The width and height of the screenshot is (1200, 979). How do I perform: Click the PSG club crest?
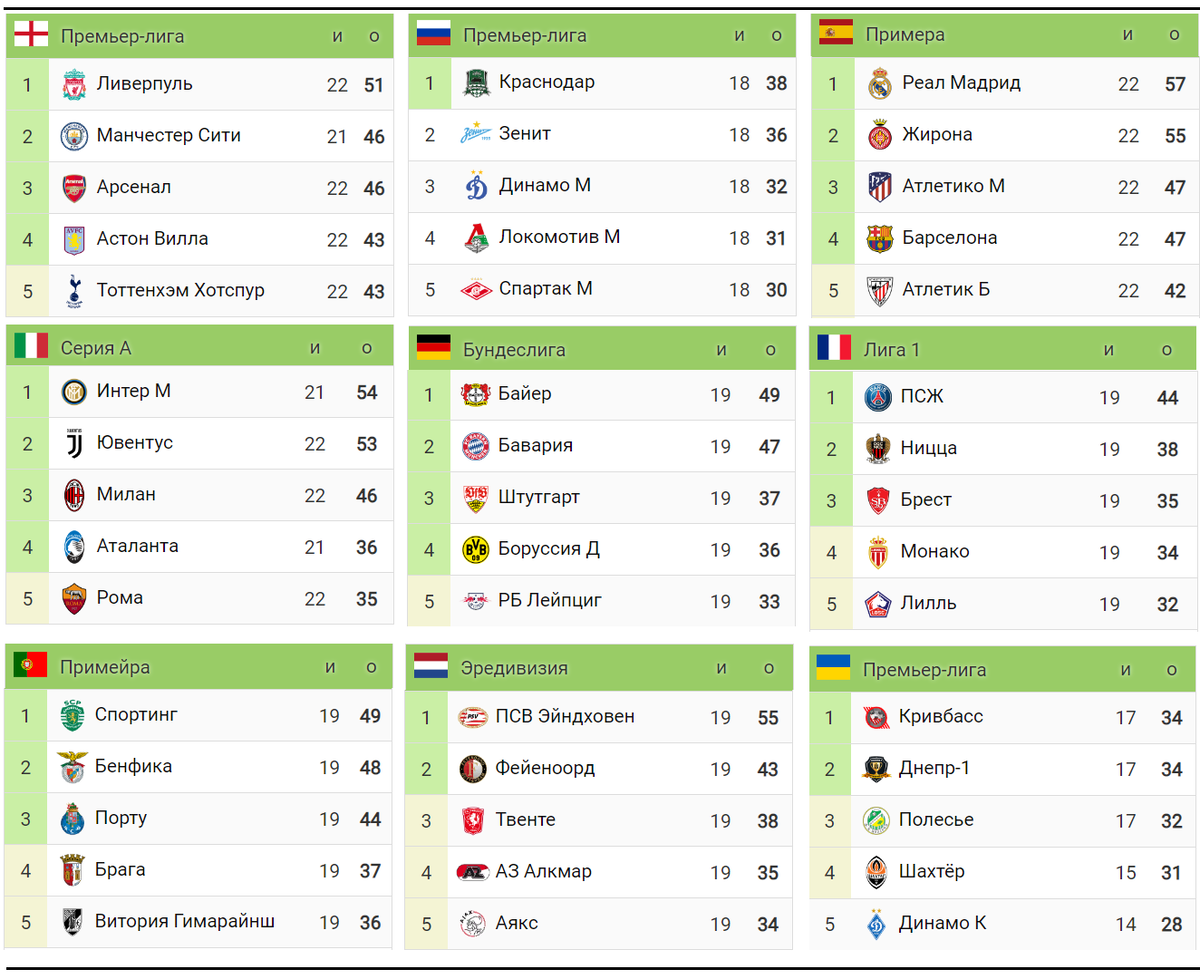click(878, 397)
